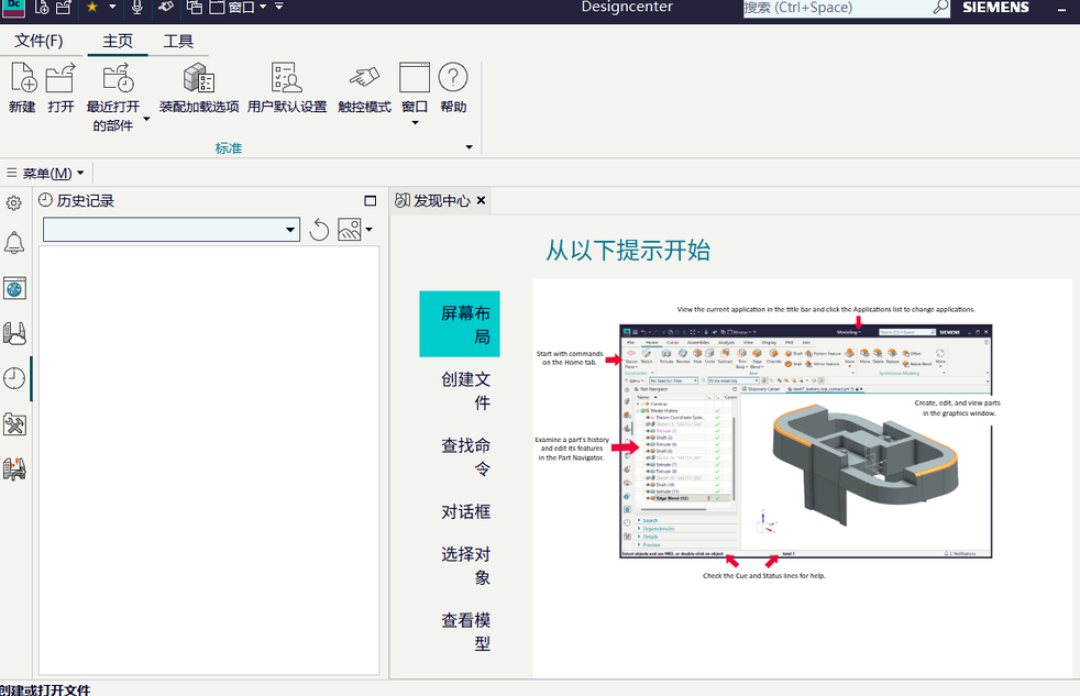
Task: Close the 发现中心 tab
Action: pyautogui.click(x=481, y=201)
